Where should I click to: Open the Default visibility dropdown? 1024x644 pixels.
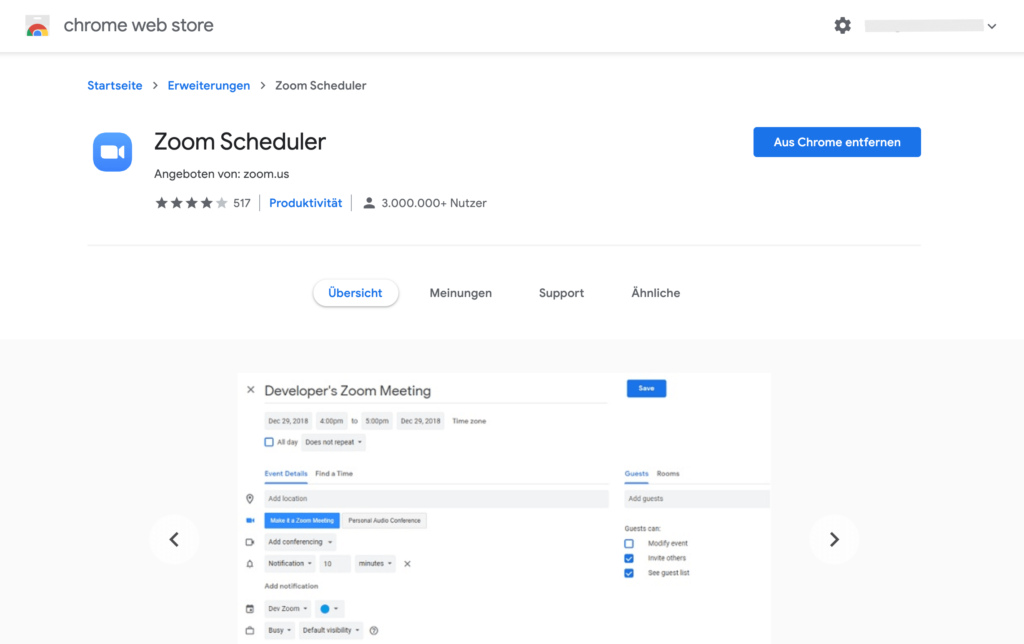pos(330,630)
